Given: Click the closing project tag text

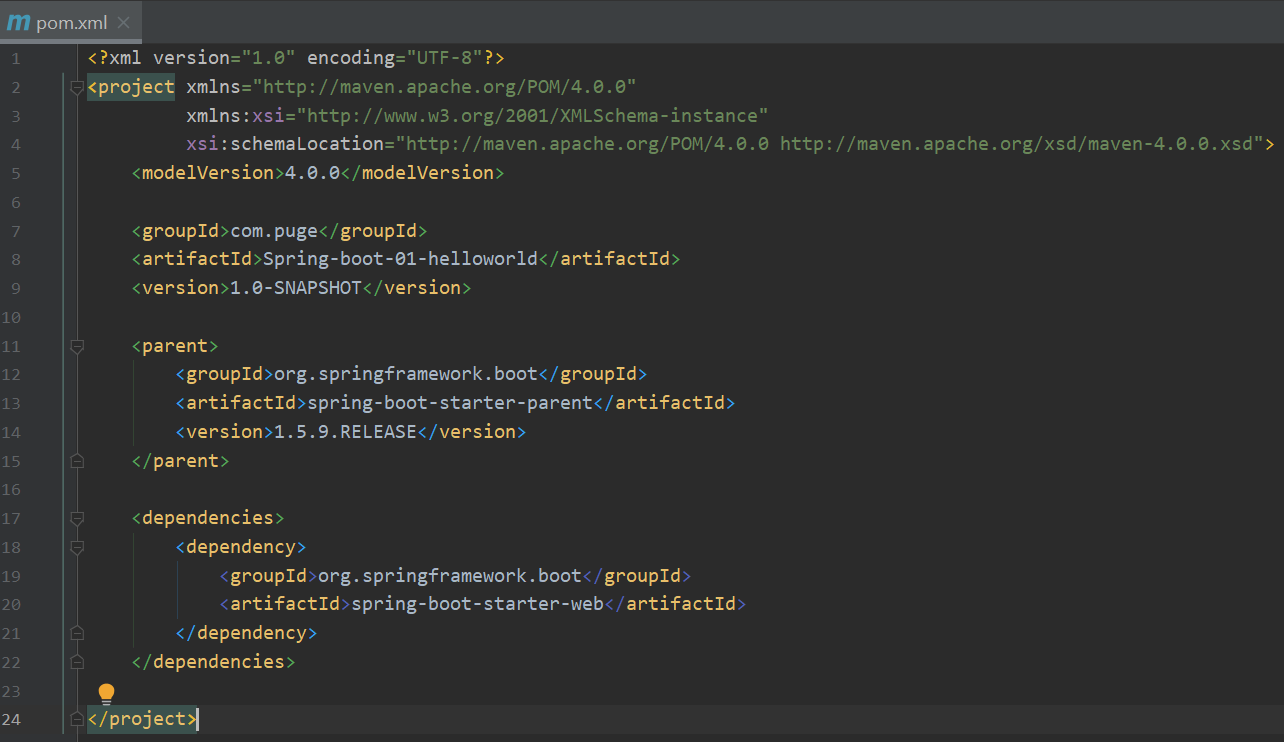Looking at the screenshot, I should (142, 719).
